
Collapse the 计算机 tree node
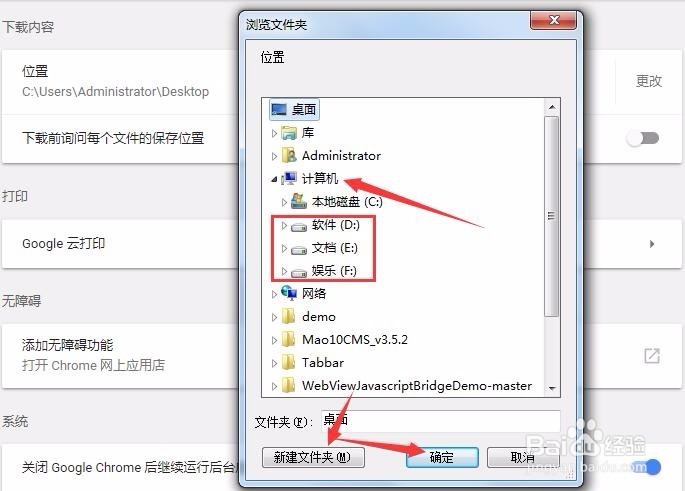(x=274, y=179)
